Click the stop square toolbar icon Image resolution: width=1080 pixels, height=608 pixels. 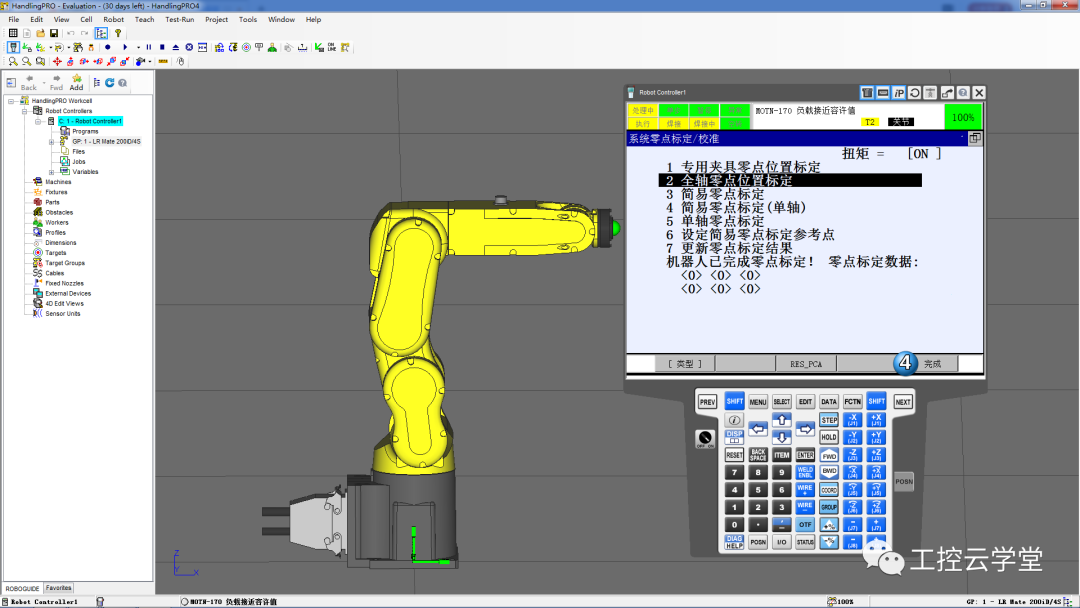coord(162,47)
